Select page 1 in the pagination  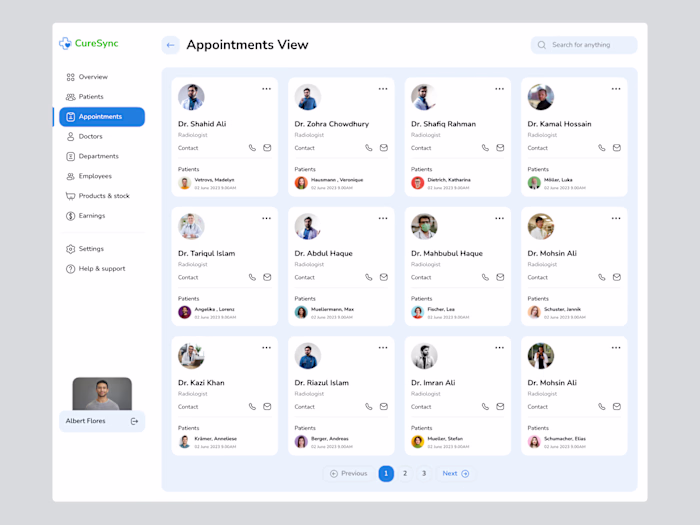(386, 474)
